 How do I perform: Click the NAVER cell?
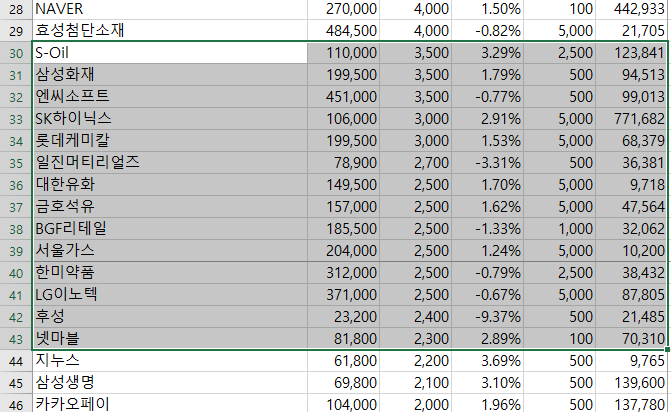170,9
